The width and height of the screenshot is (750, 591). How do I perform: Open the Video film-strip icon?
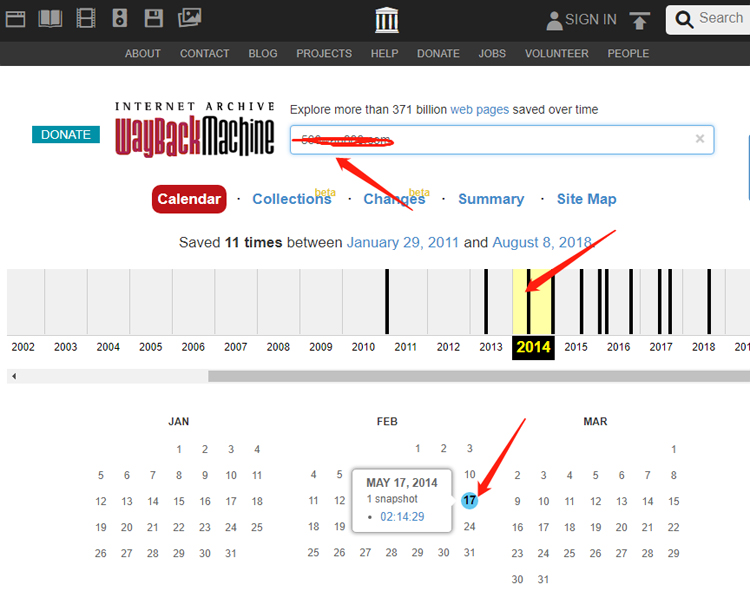pyautogui.click(x=86, y=19)
